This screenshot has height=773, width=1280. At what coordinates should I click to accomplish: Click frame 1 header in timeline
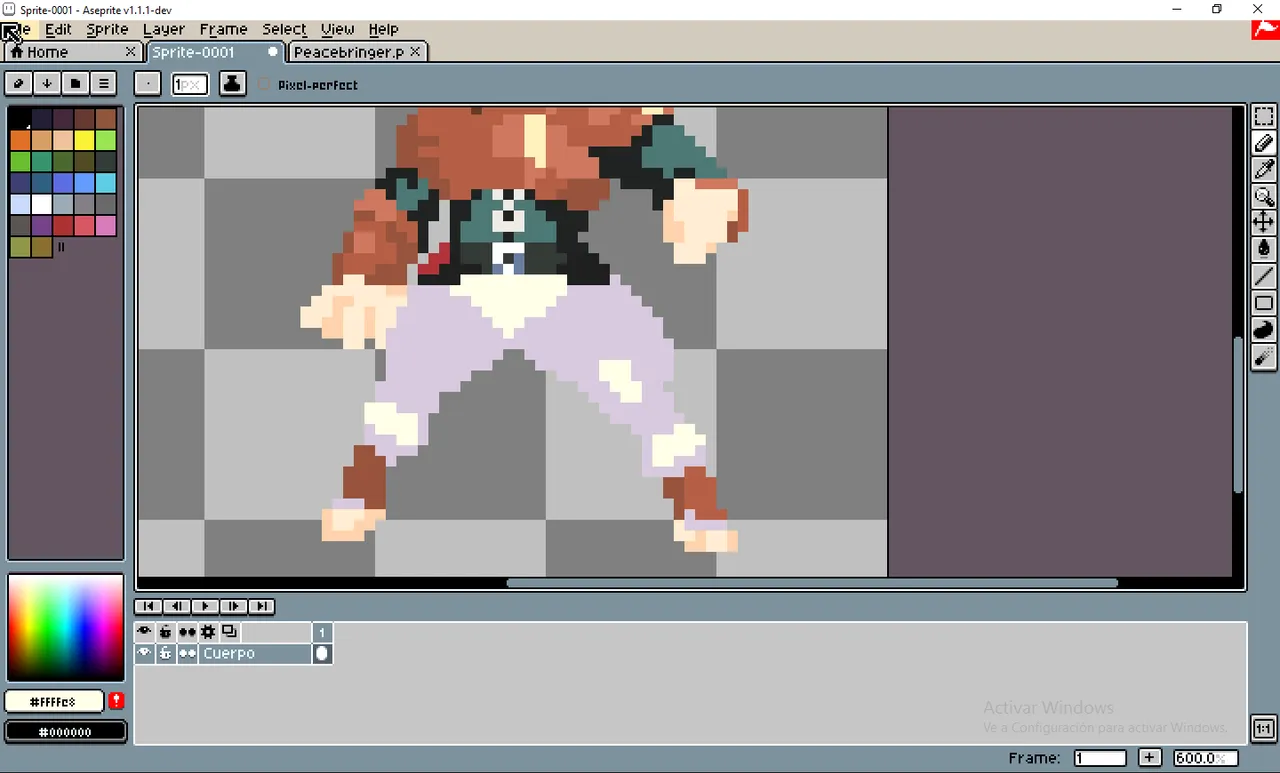point(322,632)
